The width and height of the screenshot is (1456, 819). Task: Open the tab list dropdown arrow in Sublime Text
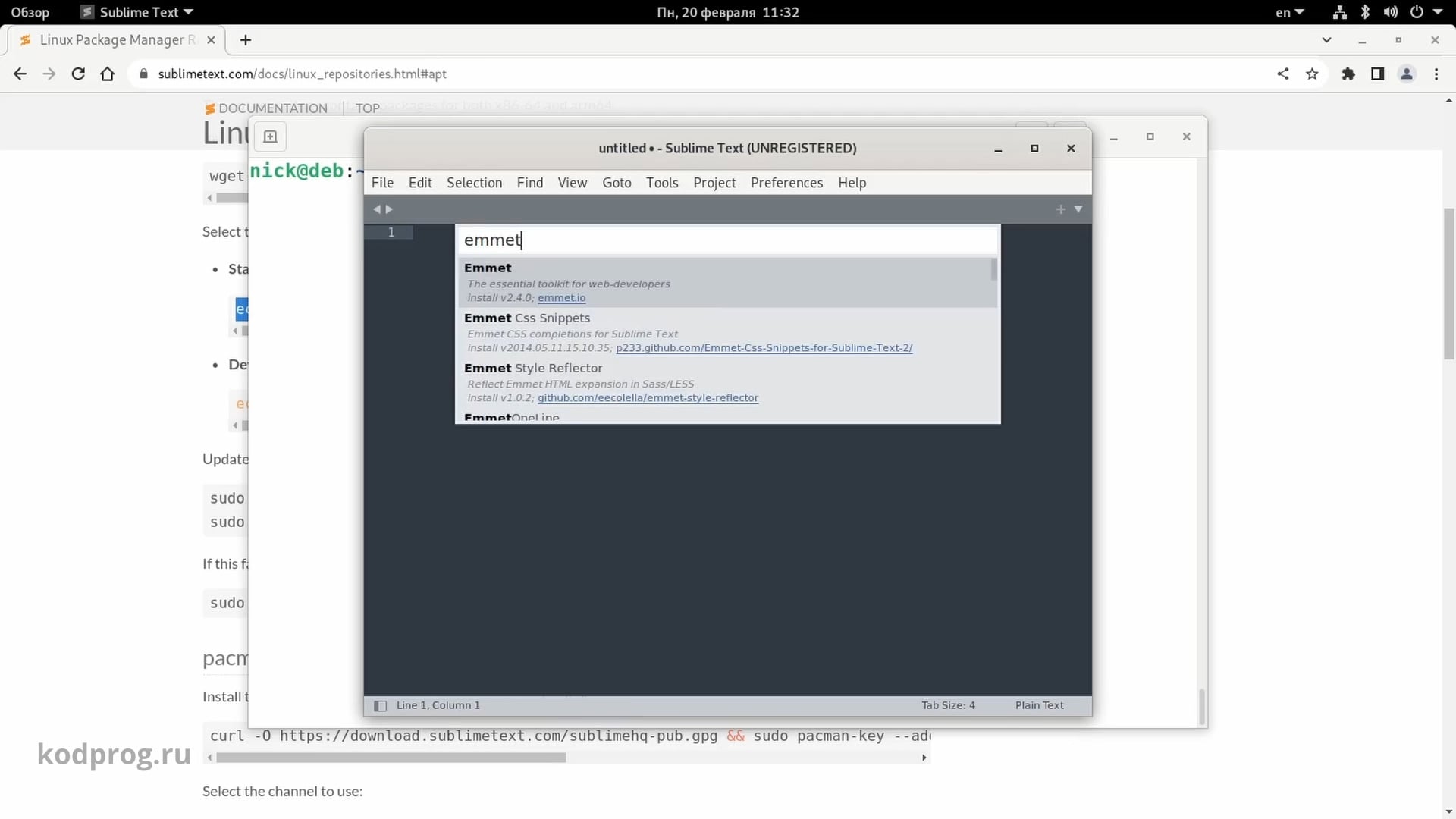click(1078, 209)
